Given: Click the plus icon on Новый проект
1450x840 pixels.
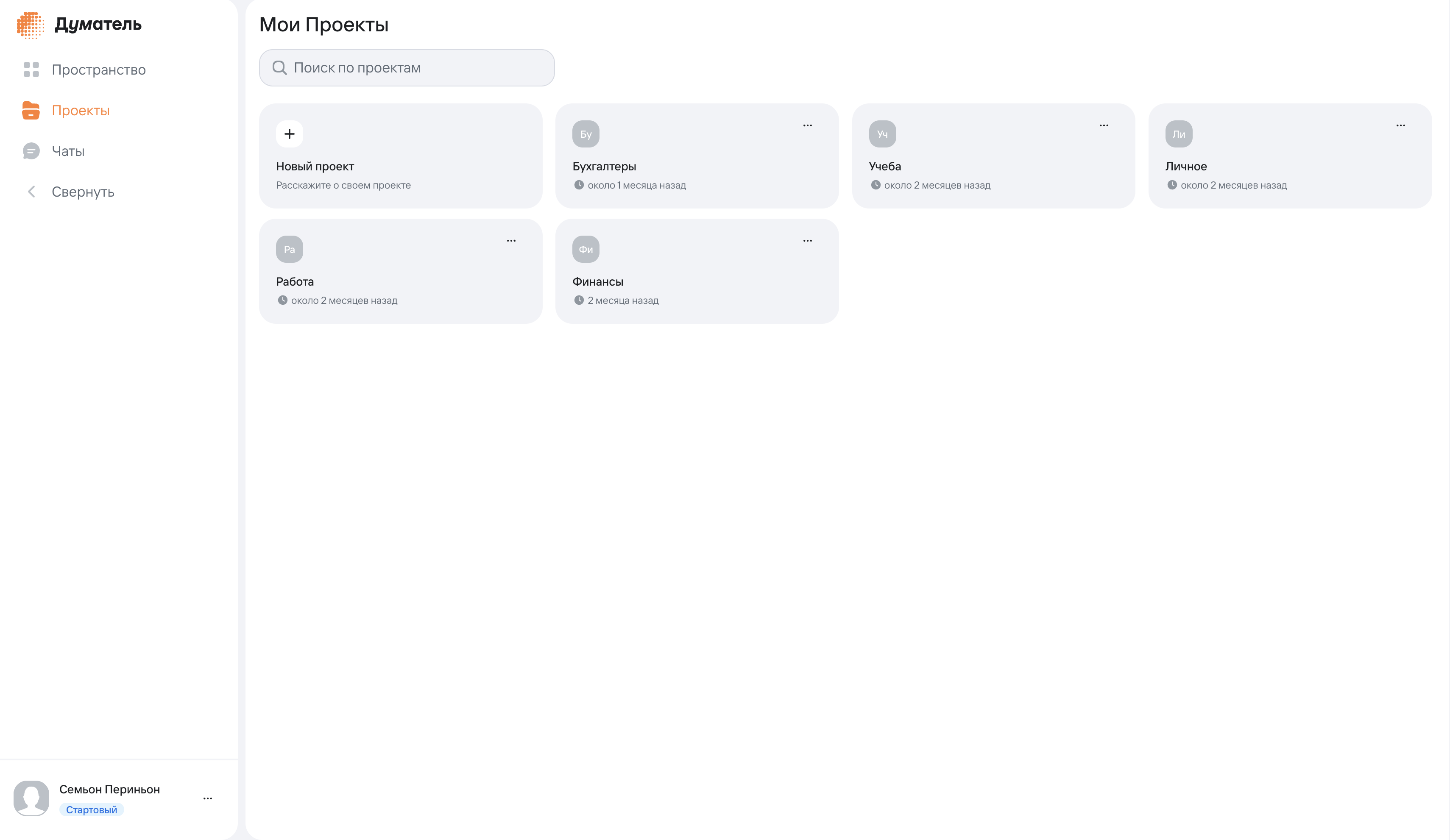Looking at the screenshot, I should coord(290,134).
